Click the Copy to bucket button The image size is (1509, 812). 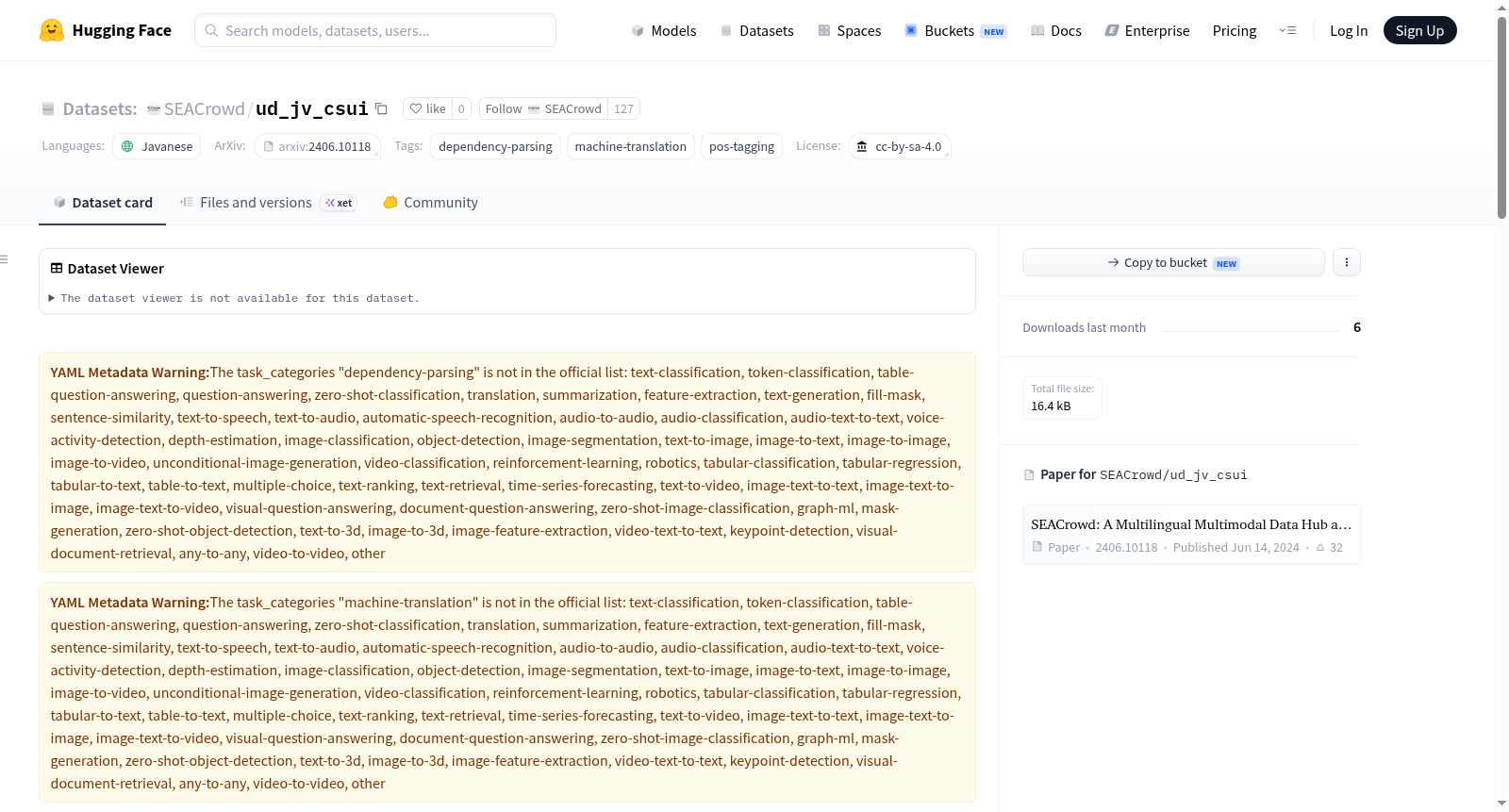click(1173, 262)
